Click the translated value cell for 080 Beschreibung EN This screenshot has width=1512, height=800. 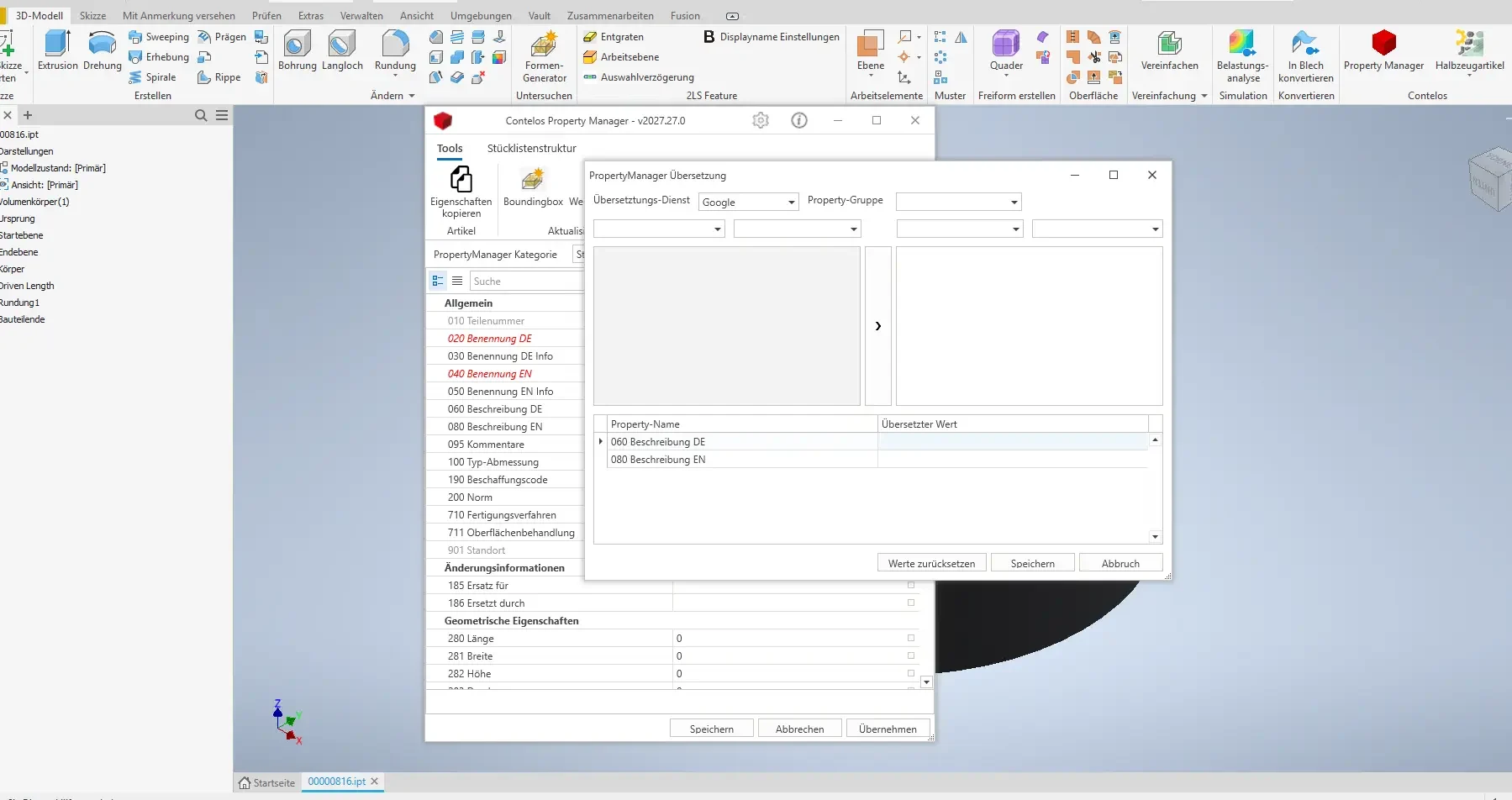click(x=1012, y=459)
